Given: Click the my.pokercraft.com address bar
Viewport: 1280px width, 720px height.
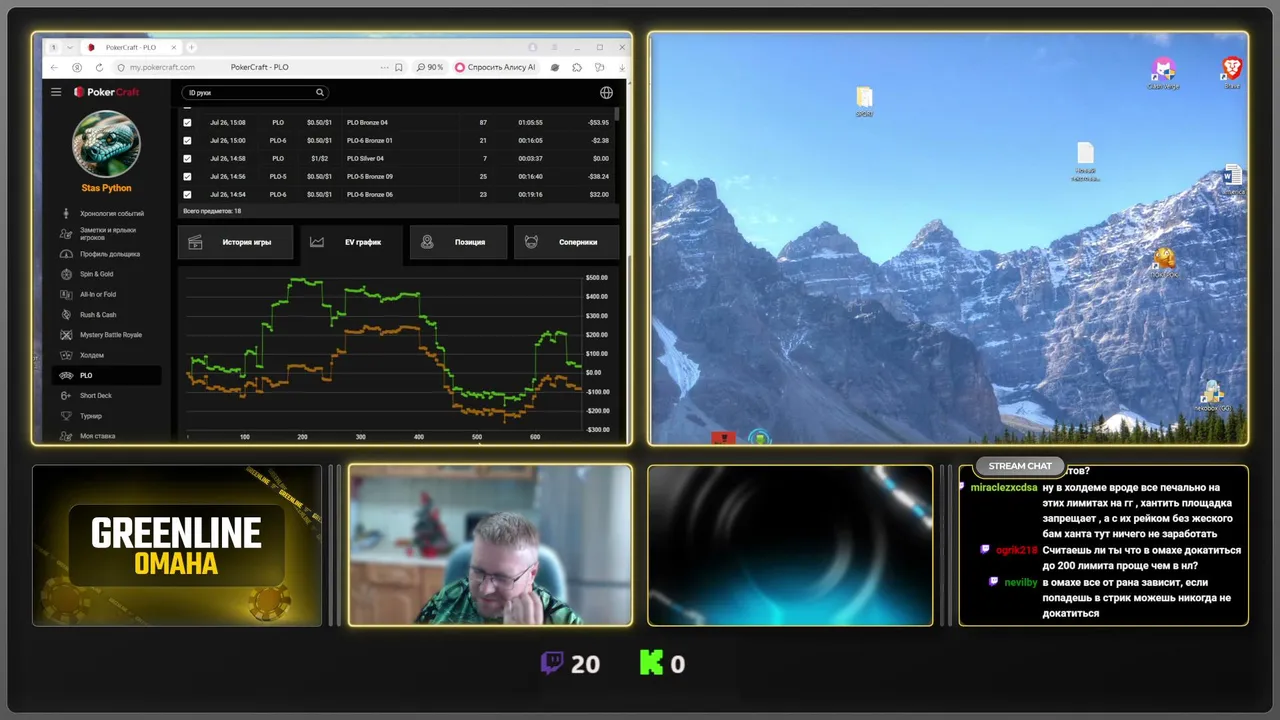Looking at the screenshot, I should pos(162,67).
